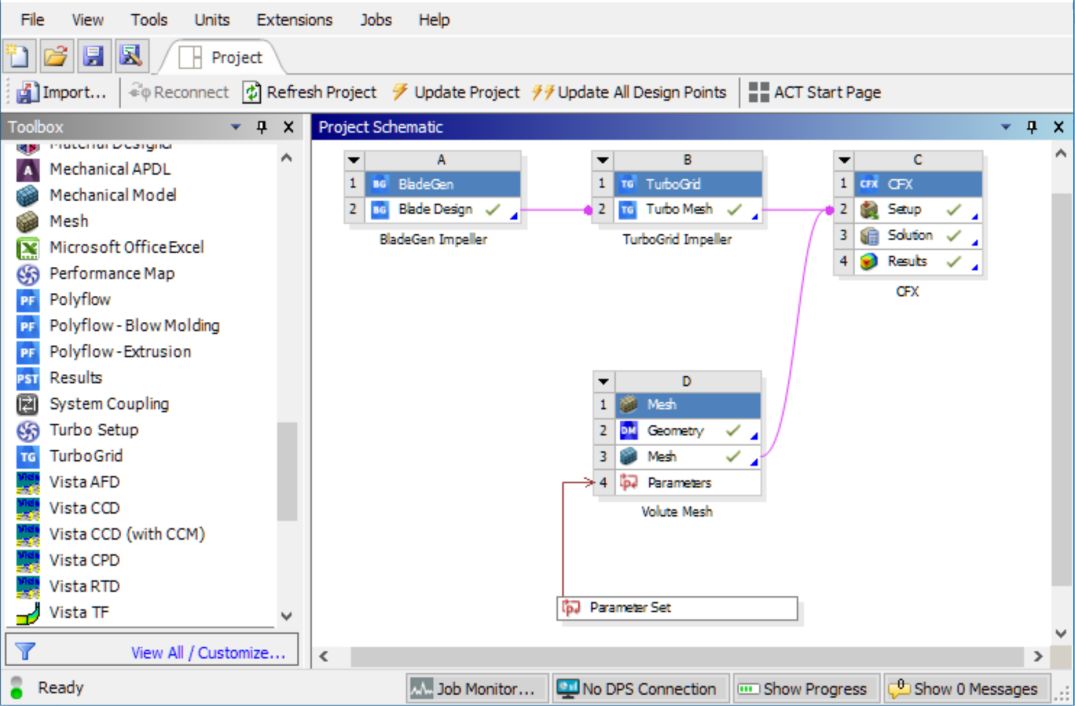The image size is (1075, 706).
Task: Click the Toolbox filter funnel icon
Action: (x=25, y=651)
